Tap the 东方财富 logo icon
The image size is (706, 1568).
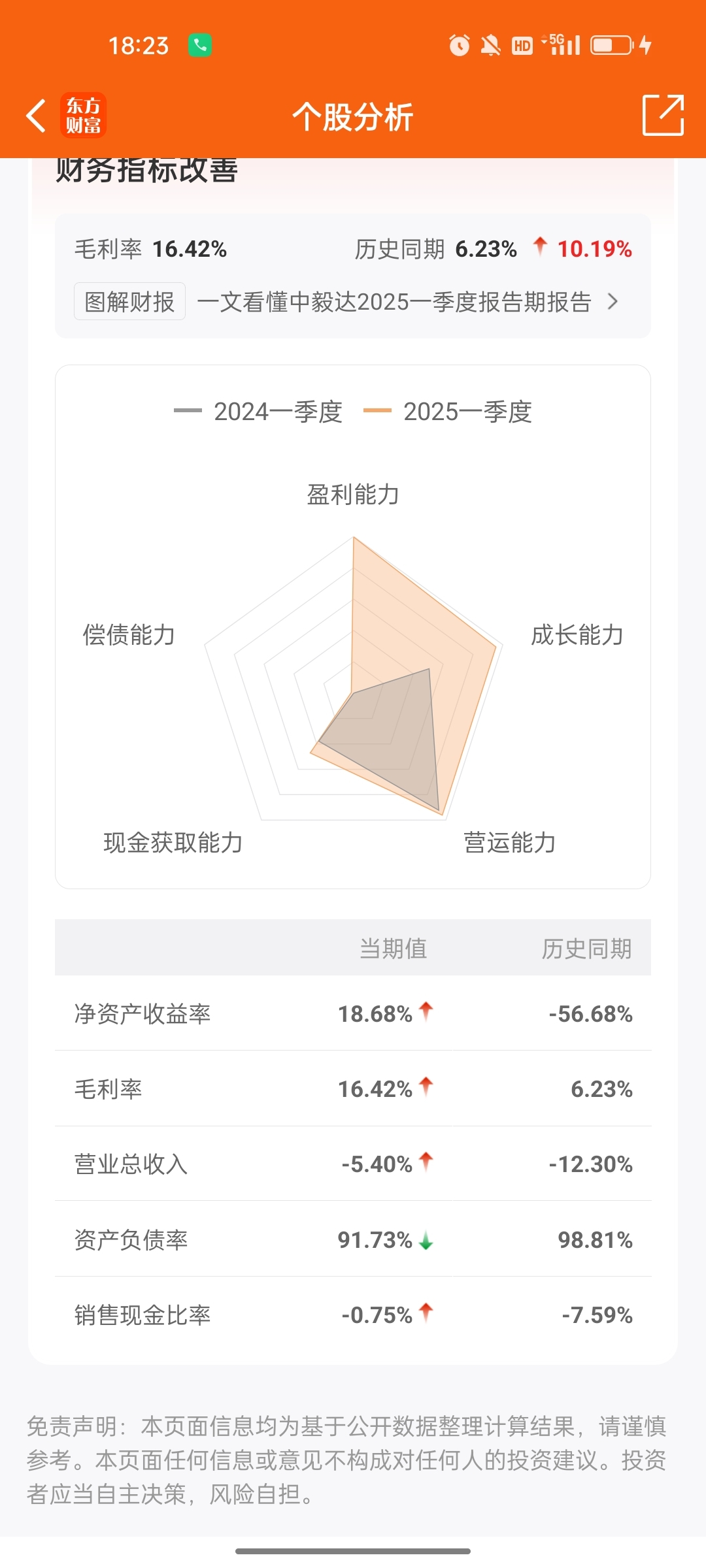click(x=83, y=116)
